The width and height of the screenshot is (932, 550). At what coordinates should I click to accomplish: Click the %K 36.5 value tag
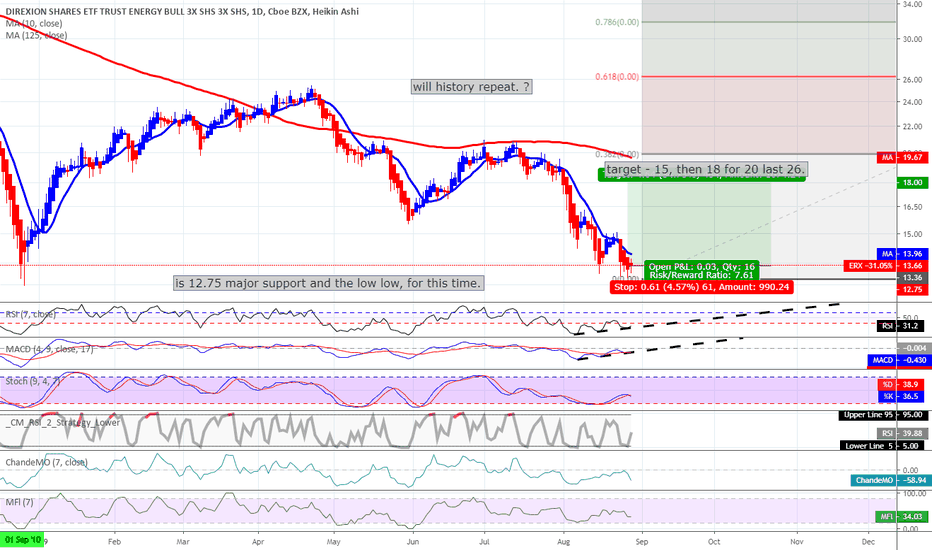(x=902, y=396)
